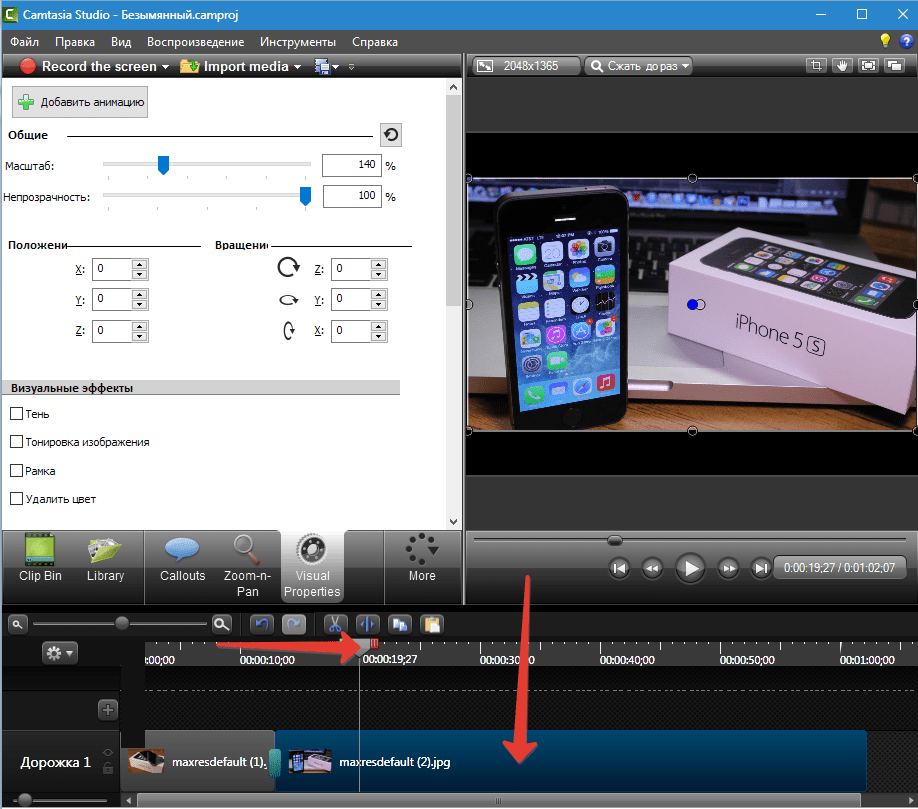Viewport: 918px width, 809px height.
Task: Click the scissors cut icon in timeline toolbar
Action: tap(336, 624)
